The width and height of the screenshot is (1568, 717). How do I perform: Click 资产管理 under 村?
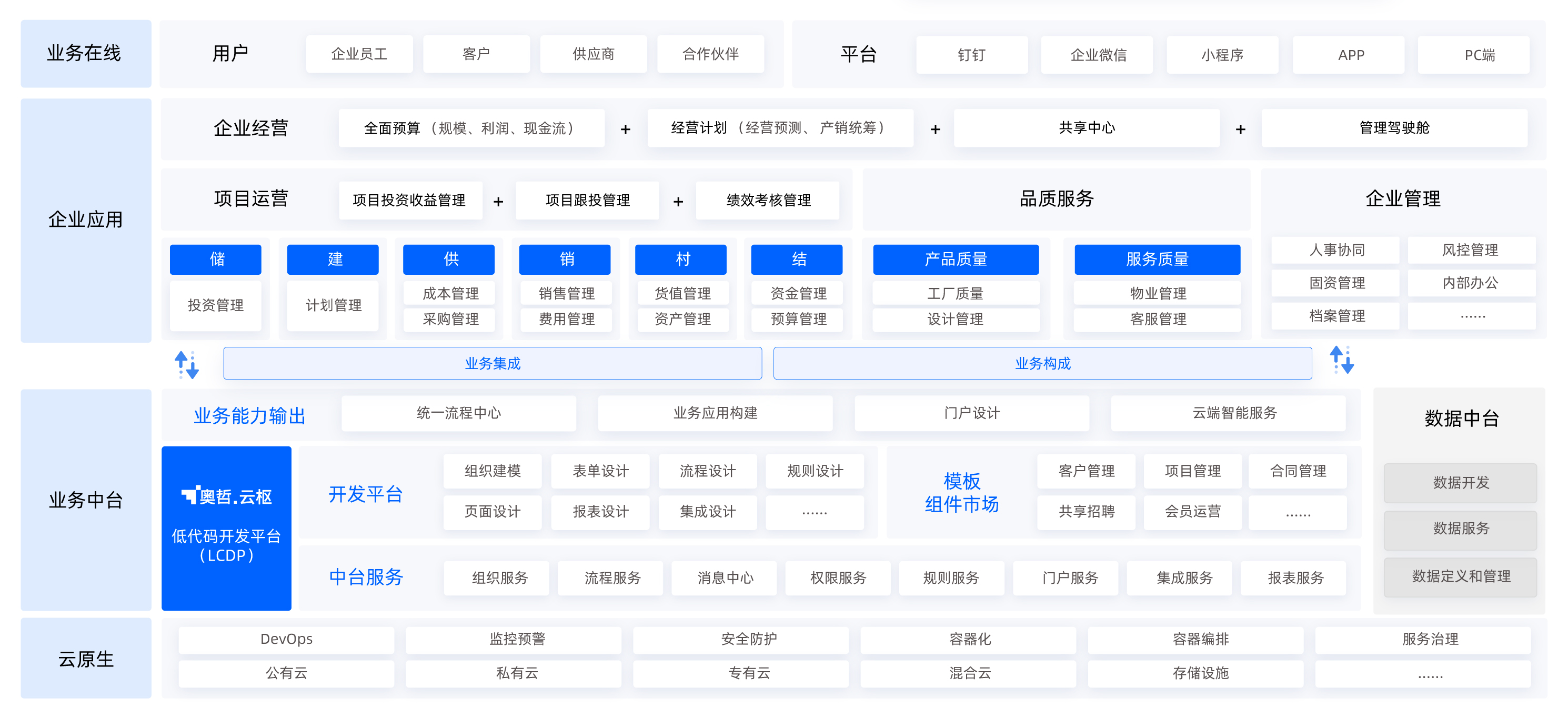tap(682, 319)
